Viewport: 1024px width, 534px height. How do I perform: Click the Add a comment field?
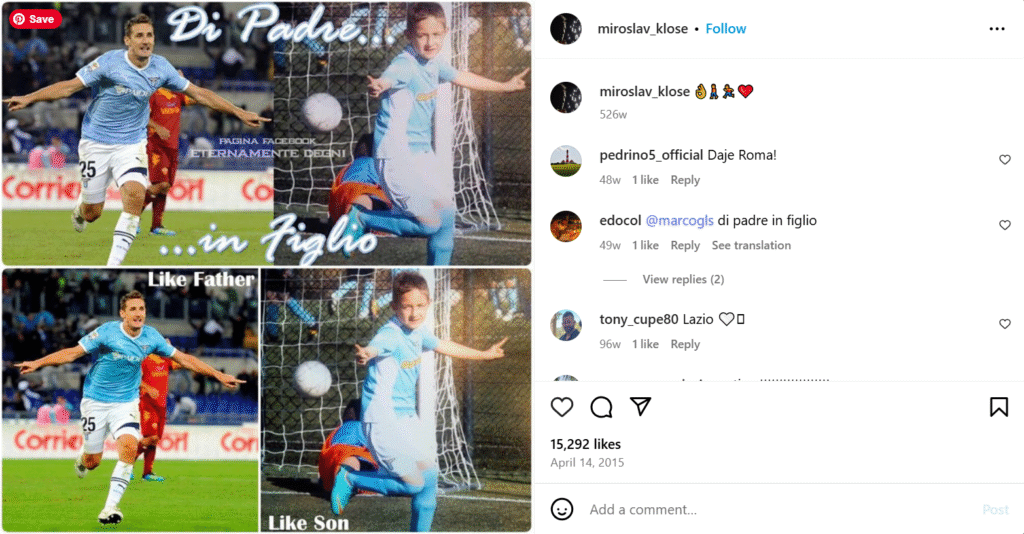(x=780, y=509)
